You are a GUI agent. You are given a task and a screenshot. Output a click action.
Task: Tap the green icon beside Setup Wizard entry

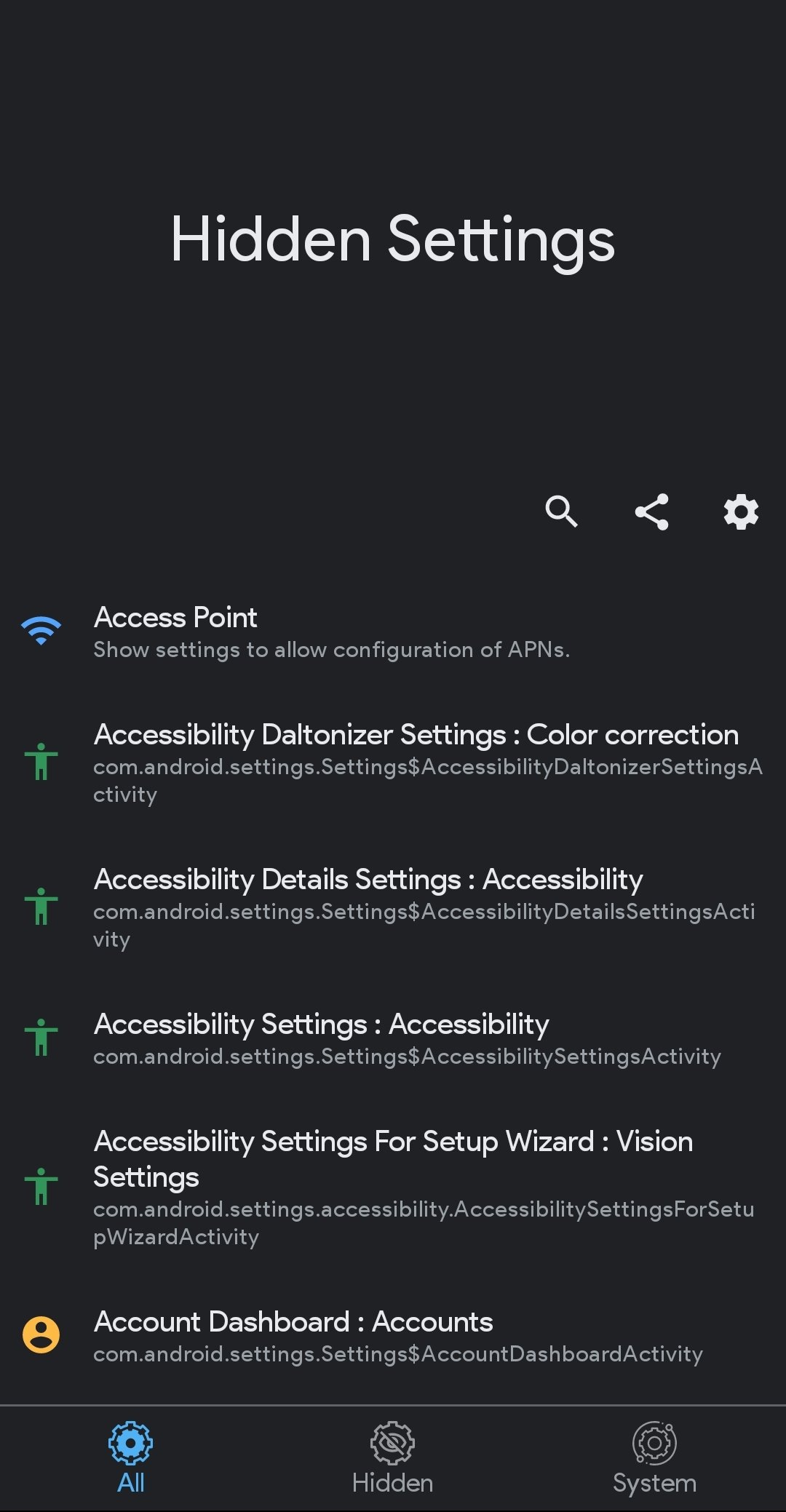click(41, 1186)
